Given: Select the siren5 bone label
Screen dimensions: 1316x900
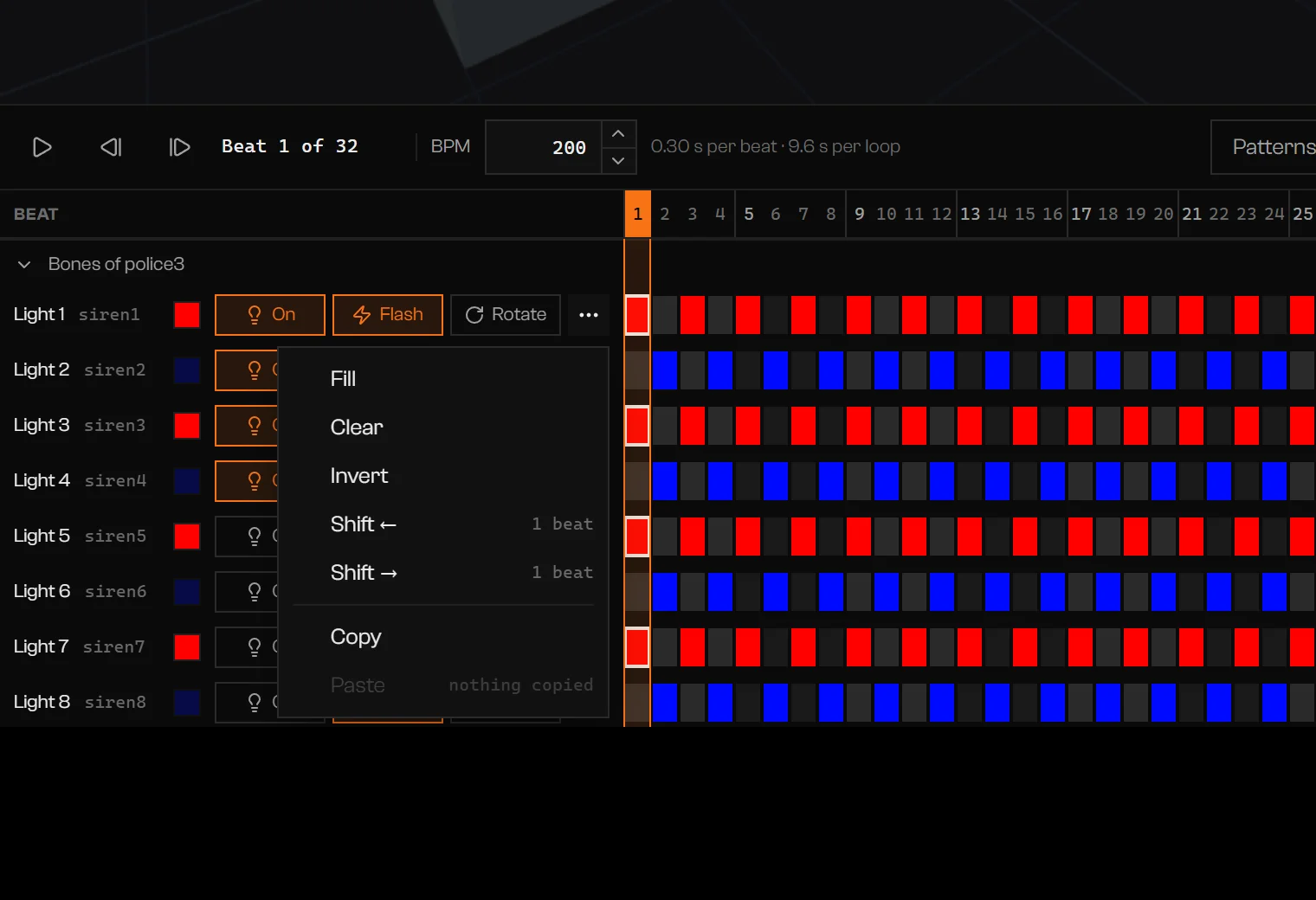Looking at the screenshot, I should 115,537.
